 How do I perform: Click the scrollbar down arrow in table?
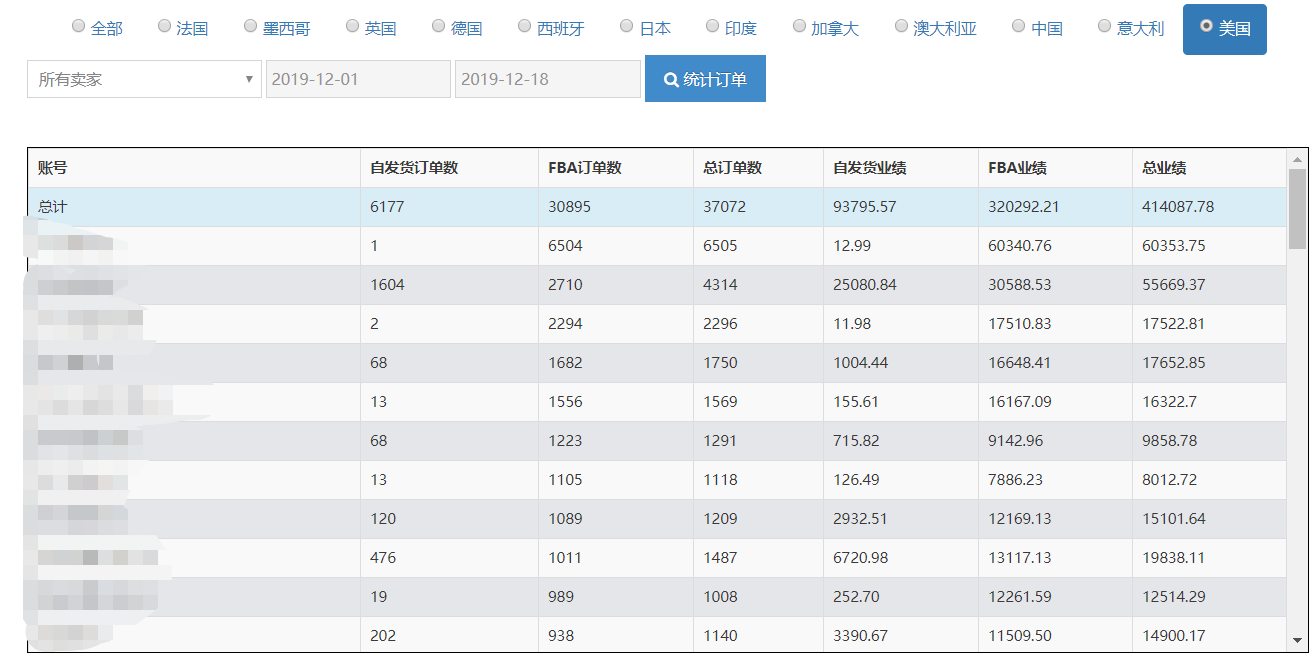click(x=1297, y=640)
